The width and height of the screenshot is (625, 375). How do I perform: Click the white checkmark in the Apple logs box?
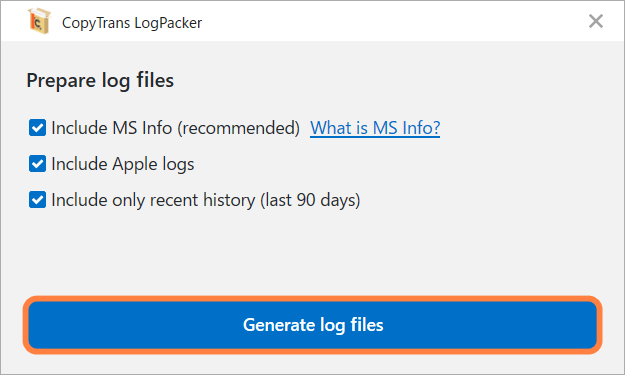tap(37, 164)
